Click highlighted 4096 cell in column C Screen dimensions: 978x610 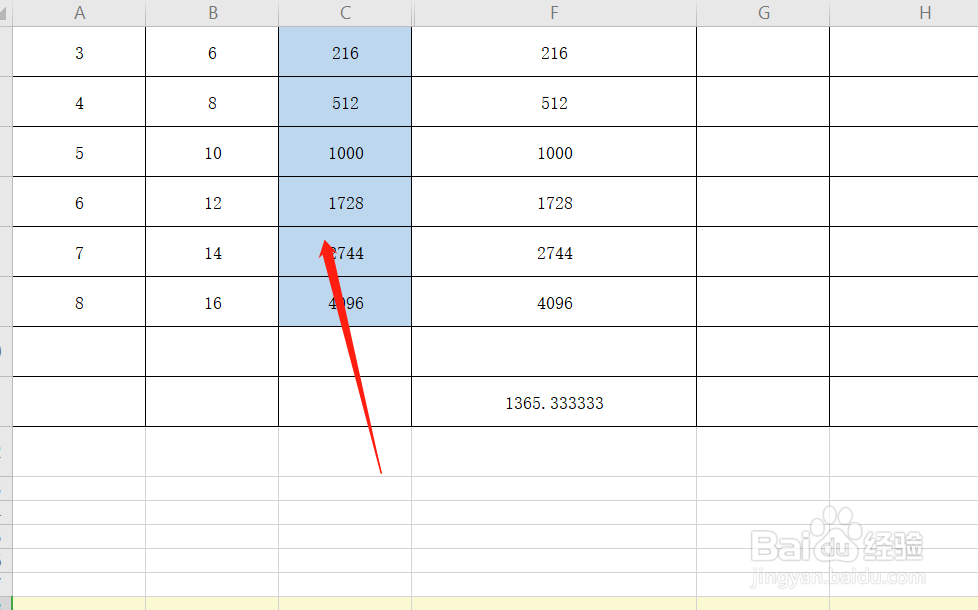345,302
